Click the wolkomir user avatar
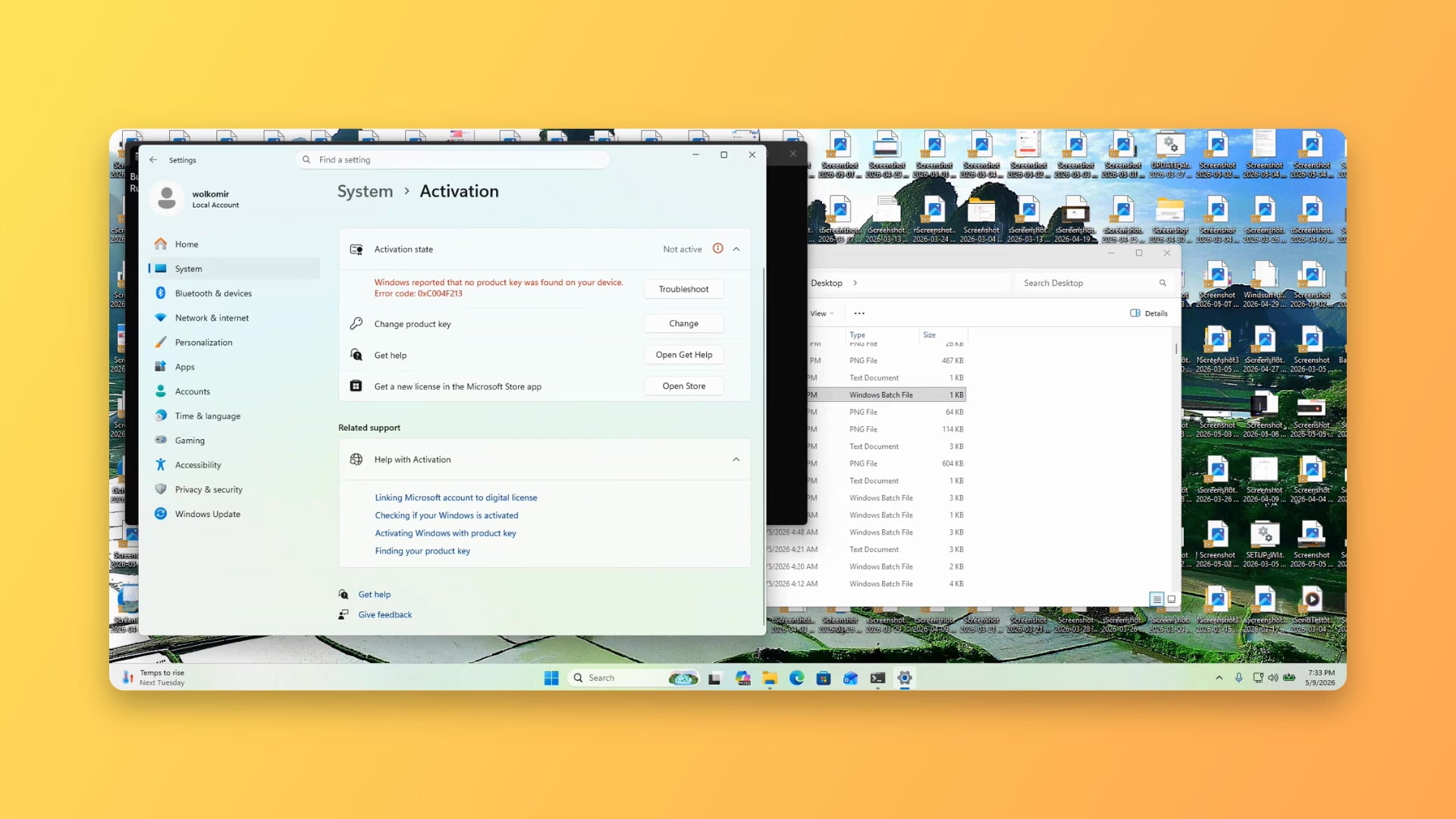This screenshot has width=1456, height=819. point(167,199)
